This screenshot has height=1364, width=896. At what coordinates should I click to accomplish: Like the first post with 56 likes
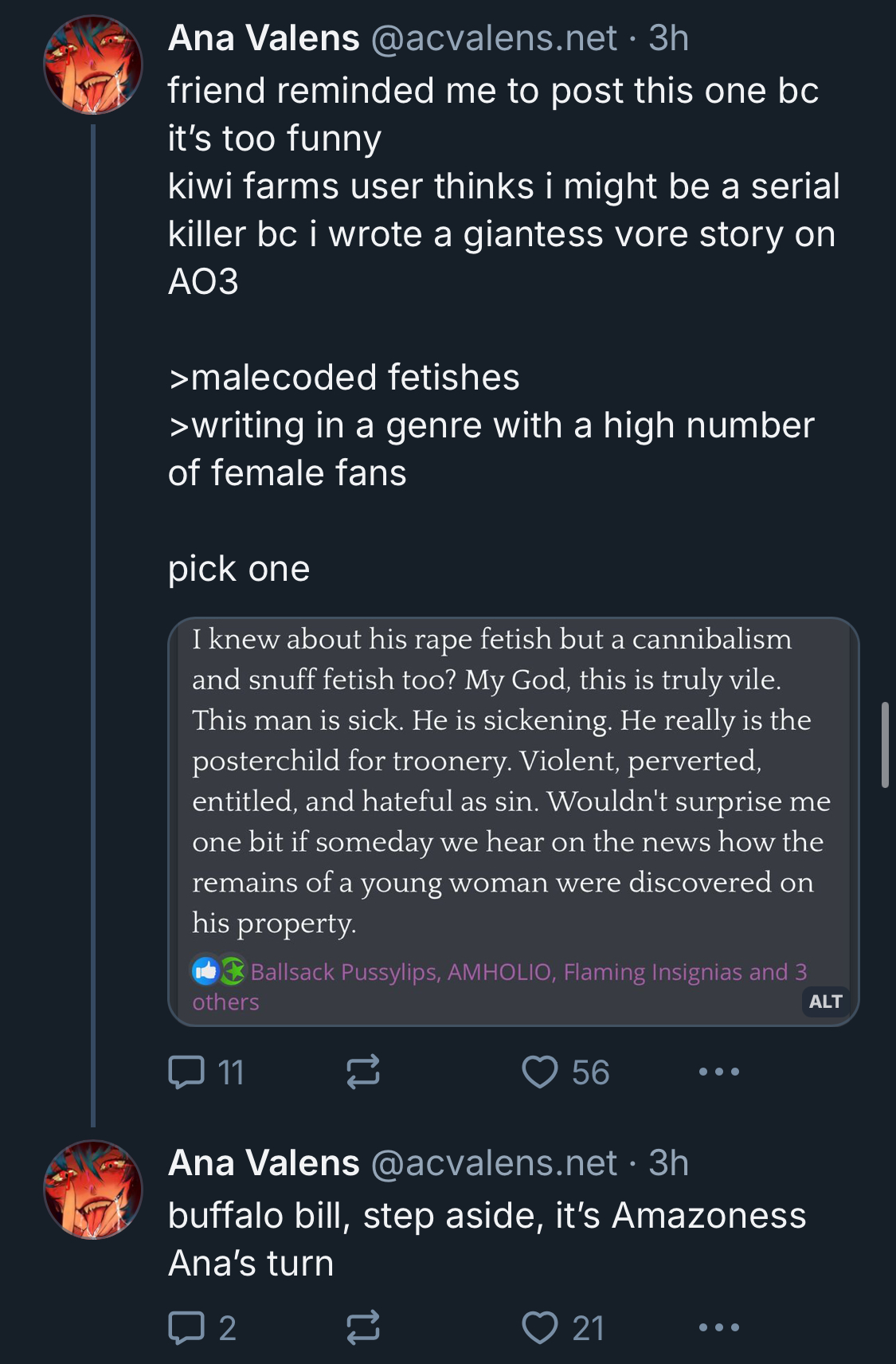(x=540, y=1072)
